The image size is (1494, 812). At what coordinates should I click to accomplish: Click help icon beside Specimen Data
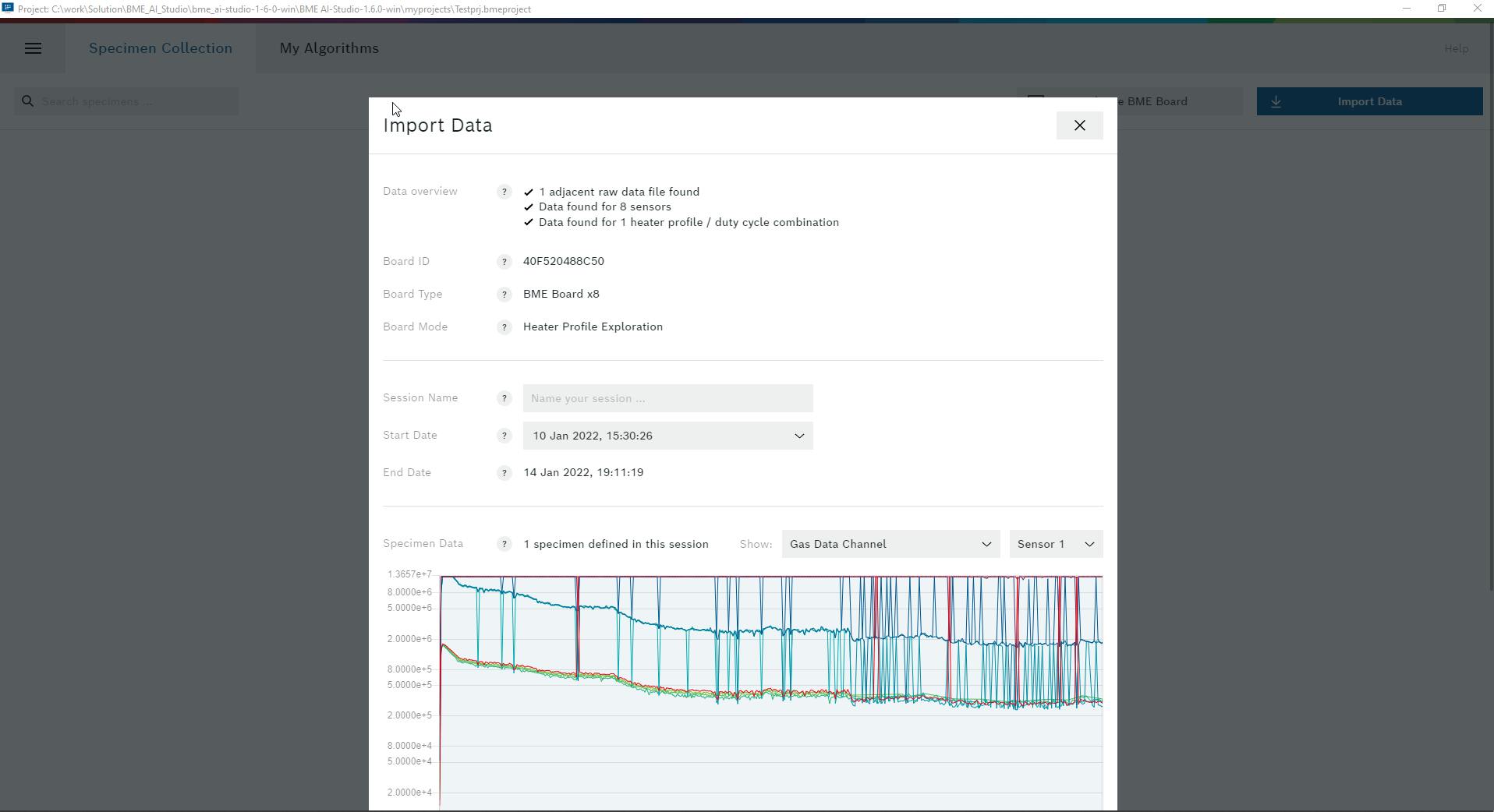click(504, 544)
